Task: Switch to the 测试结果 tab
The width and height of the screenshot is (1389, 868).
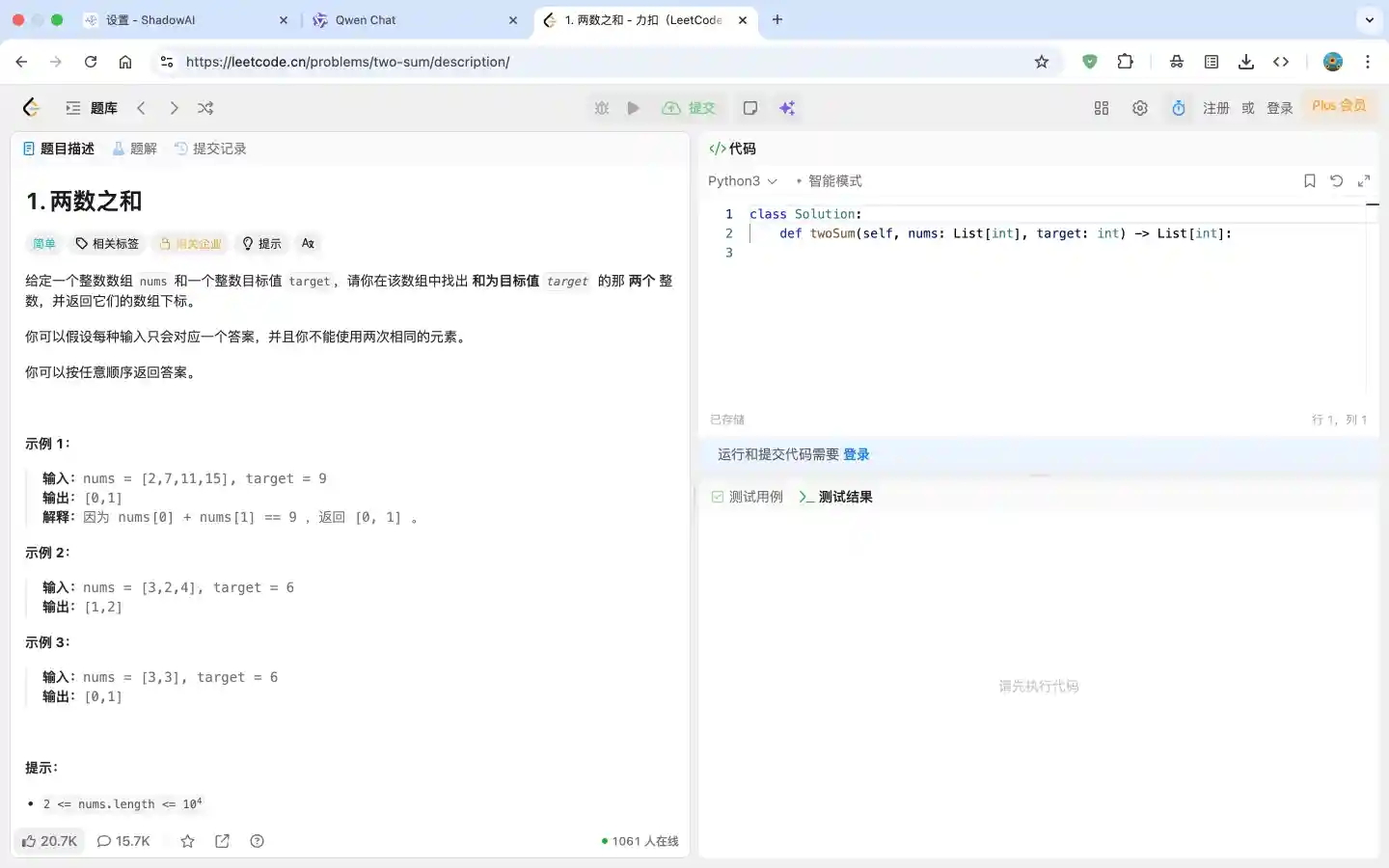Action: point(835,497)
